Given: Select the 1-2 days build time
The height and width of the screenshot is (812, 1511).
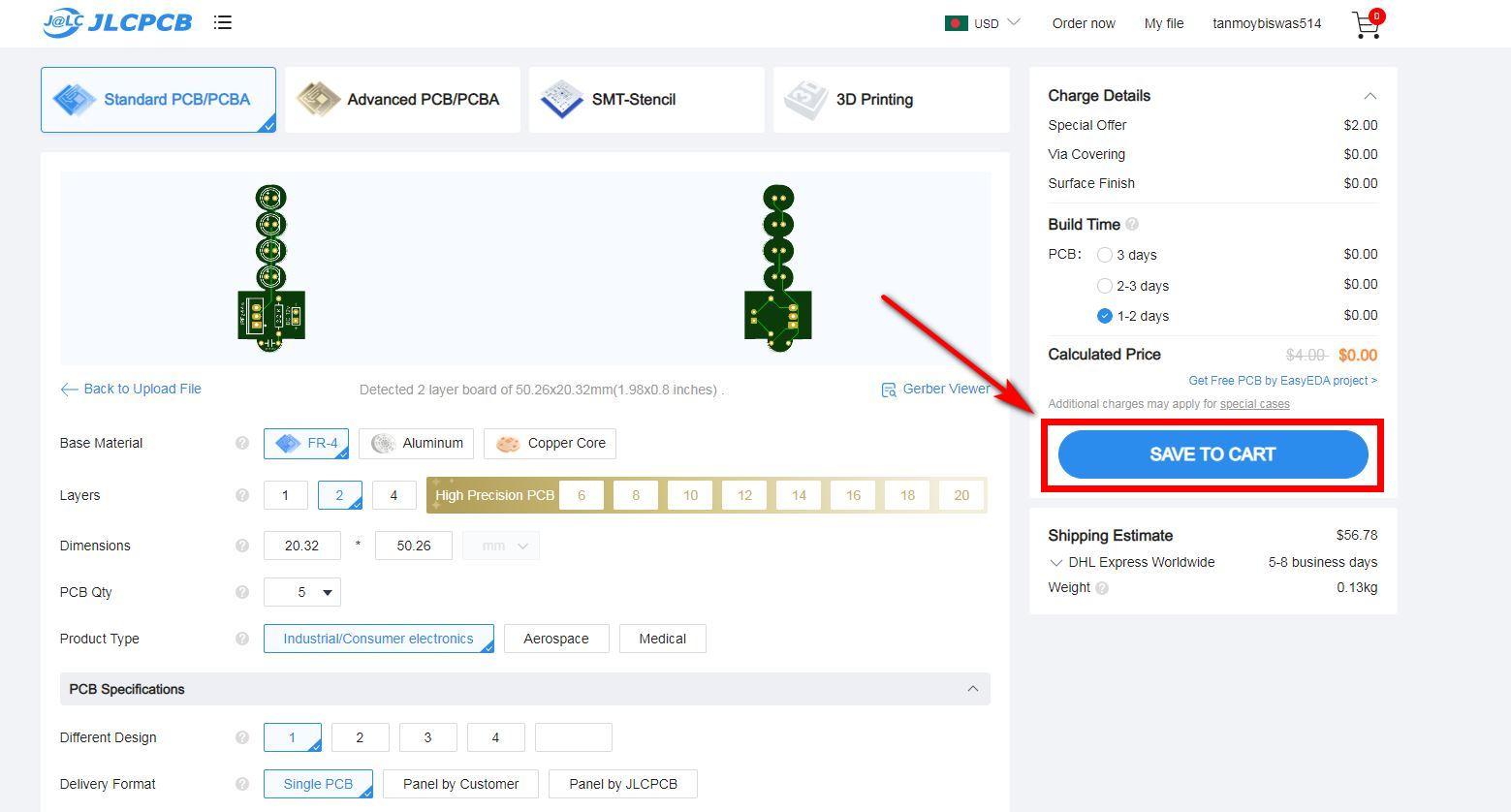Looking at the screenshot, I should (x=1104, y=316).
